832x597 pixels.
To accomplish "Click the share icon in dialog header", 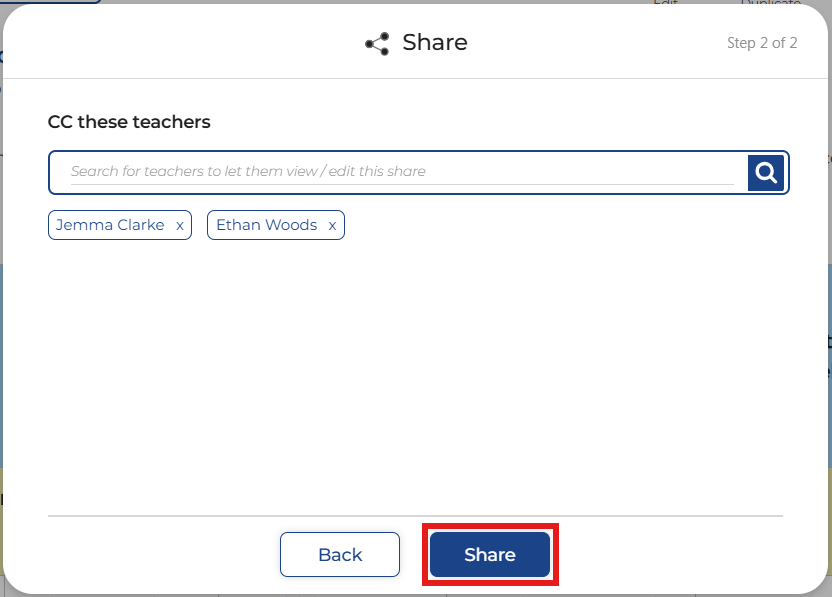I will tap(377, 44).
